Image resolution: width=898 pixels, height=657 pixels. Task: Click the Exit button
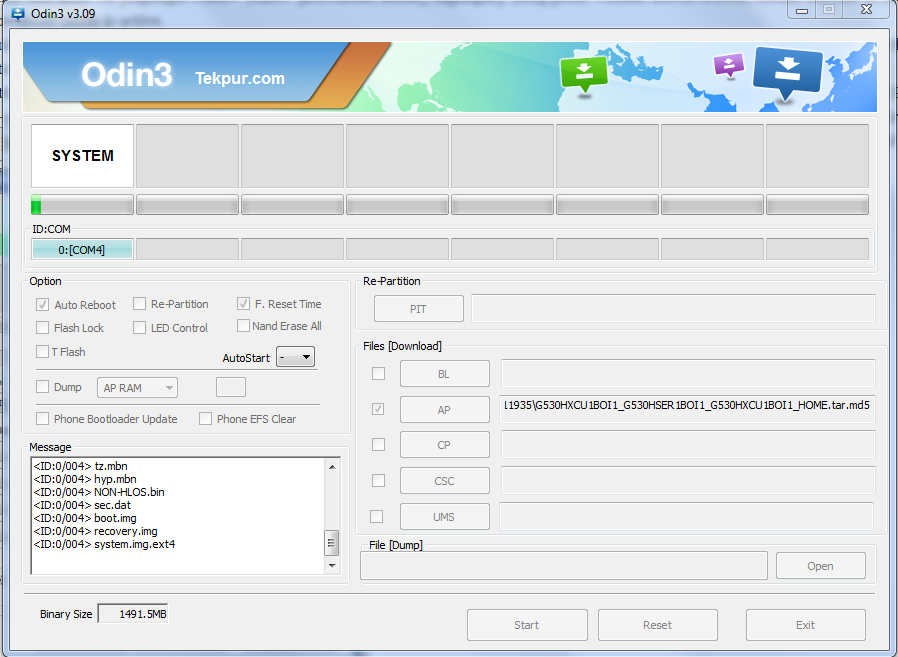pyautogui.click(x=805, y=625)
